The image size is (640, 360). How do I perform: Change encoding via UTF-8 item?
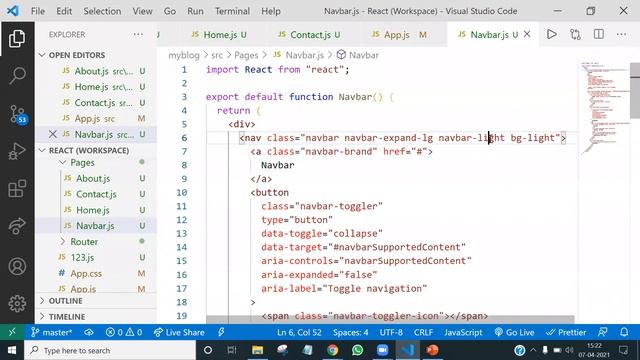pyautogui.click(x=391, y=332)
